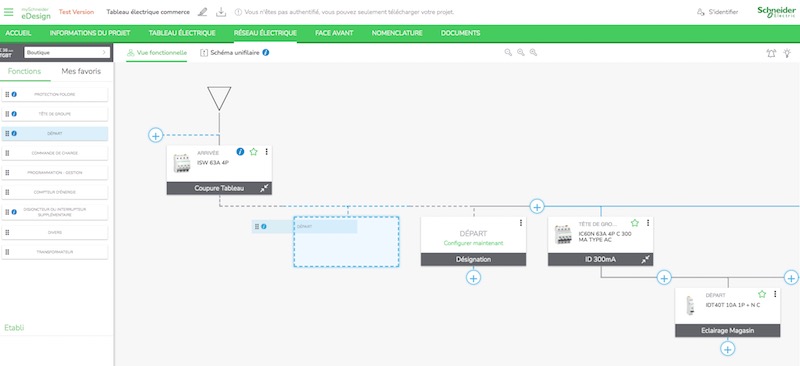
Task: Click the download project icon
Action: (221, 12)
